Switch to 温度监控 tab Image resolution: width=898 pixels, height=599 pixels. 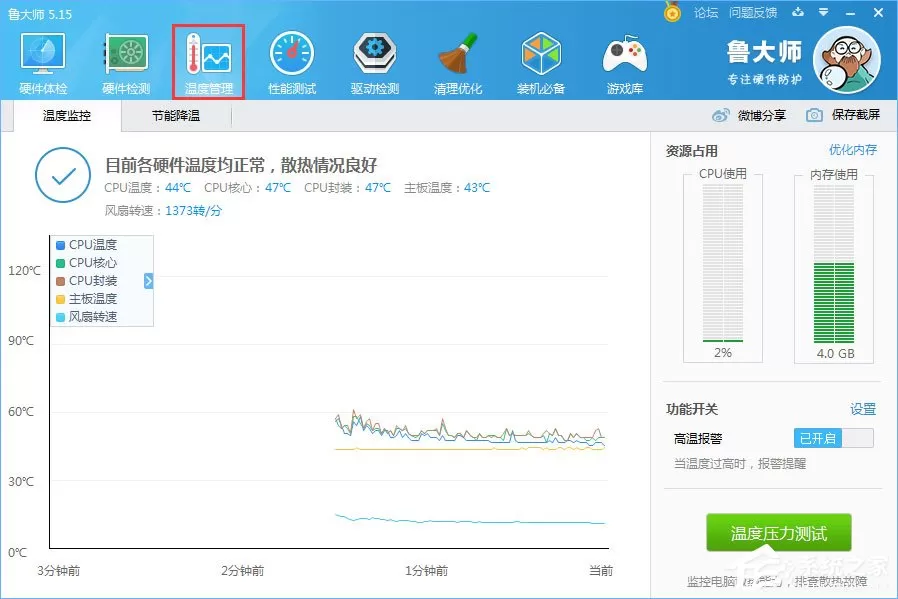tap(67, 116)
